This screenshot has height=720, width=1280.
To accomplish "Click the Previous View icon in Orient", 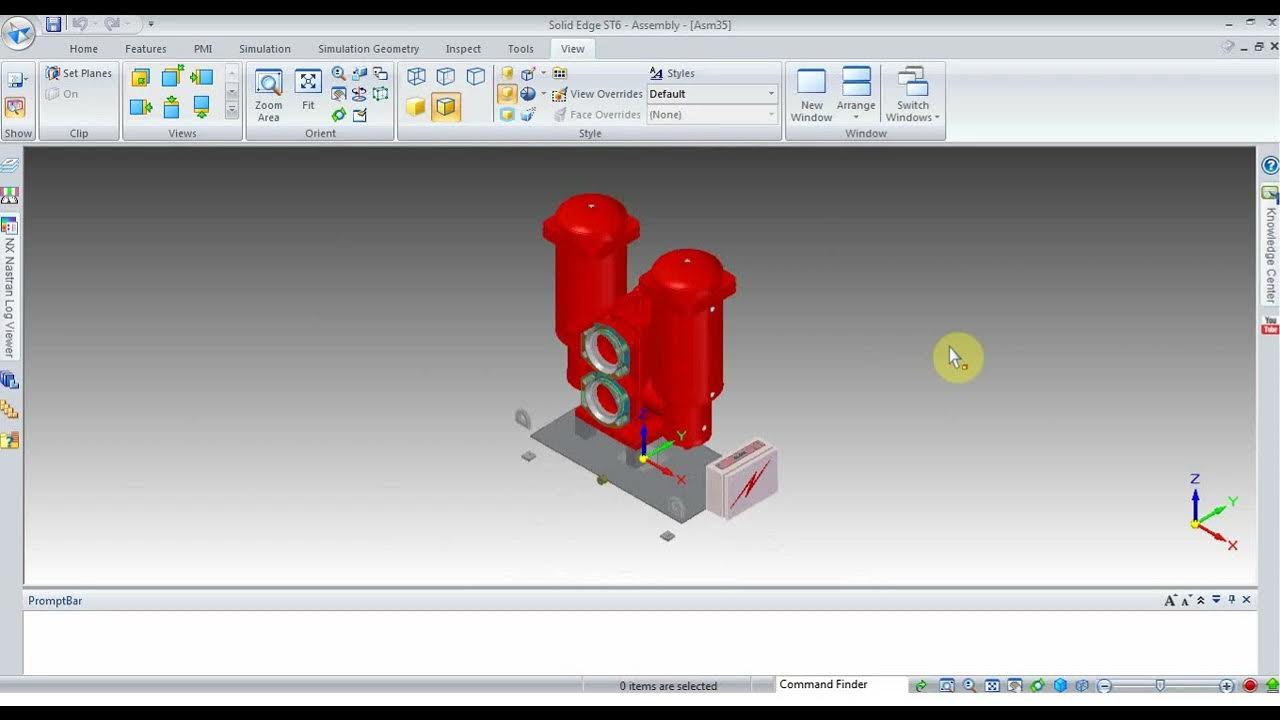I will click(381, 73).
